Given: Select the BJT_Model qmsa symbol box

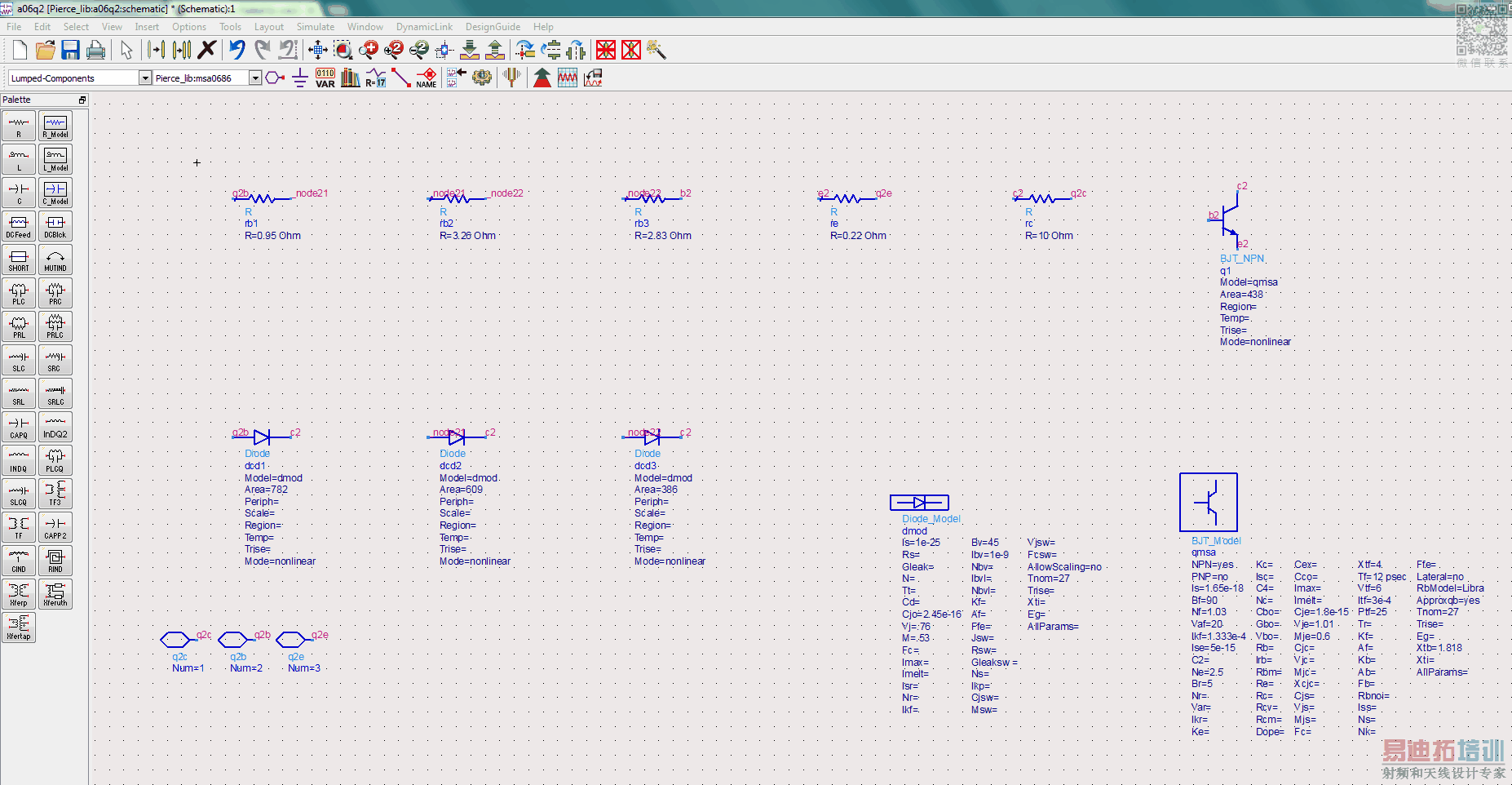Looking at the screenshot, I should pos(1208,503).
